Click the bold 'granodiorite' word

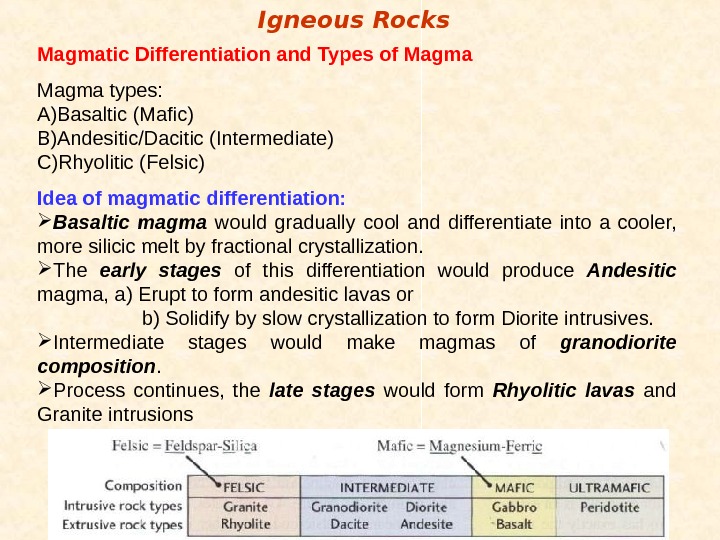[x=618, y=343]
